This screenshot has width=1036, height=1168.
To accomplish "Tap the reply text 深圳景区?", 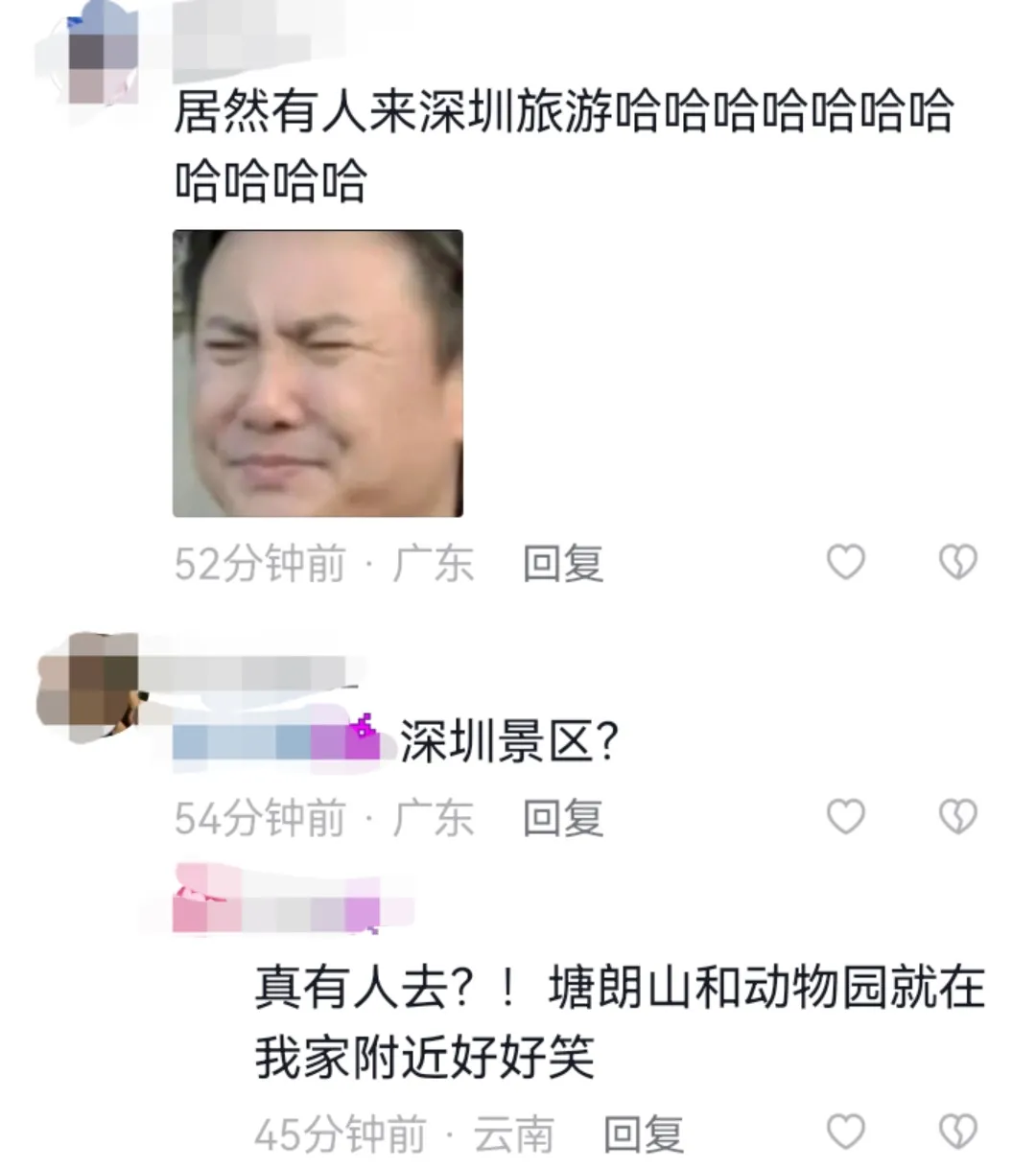I will pos(509,741).
